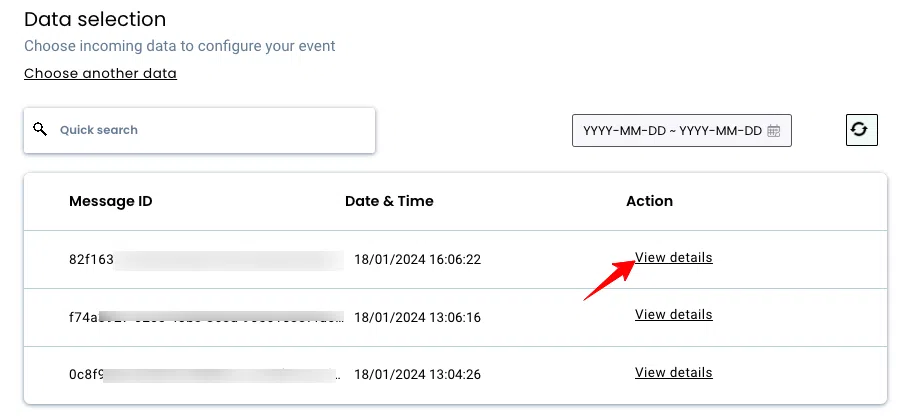901x419 pixels.
Task: Click the 18/01/2024 13:06:16 timestamp
Action: pos(417,317)
